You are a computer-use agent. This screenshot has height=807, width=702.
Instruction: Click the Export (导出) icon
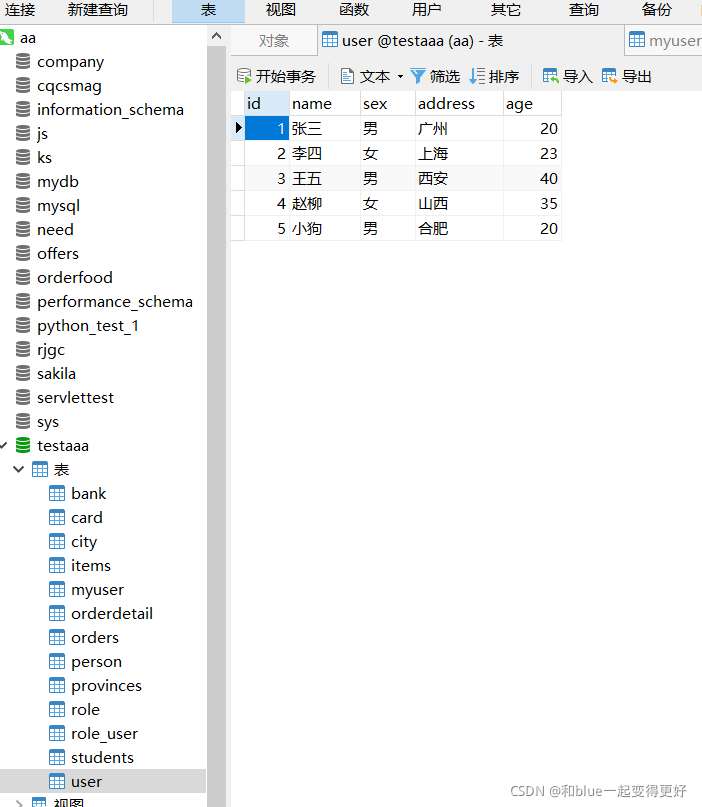[609, 76]
